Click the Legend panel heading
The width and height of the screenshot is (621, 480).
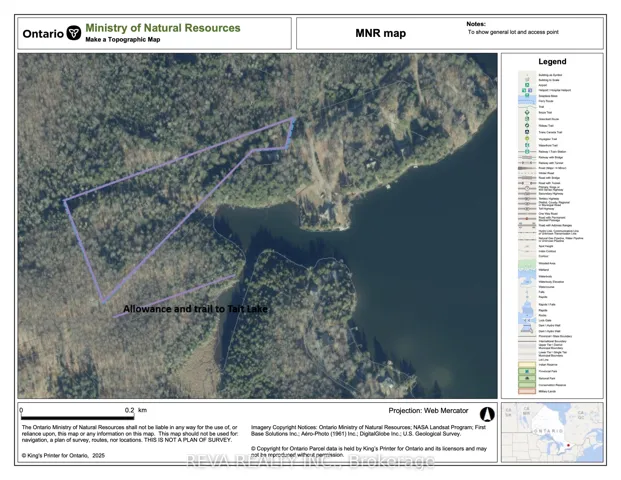(552, 62)
